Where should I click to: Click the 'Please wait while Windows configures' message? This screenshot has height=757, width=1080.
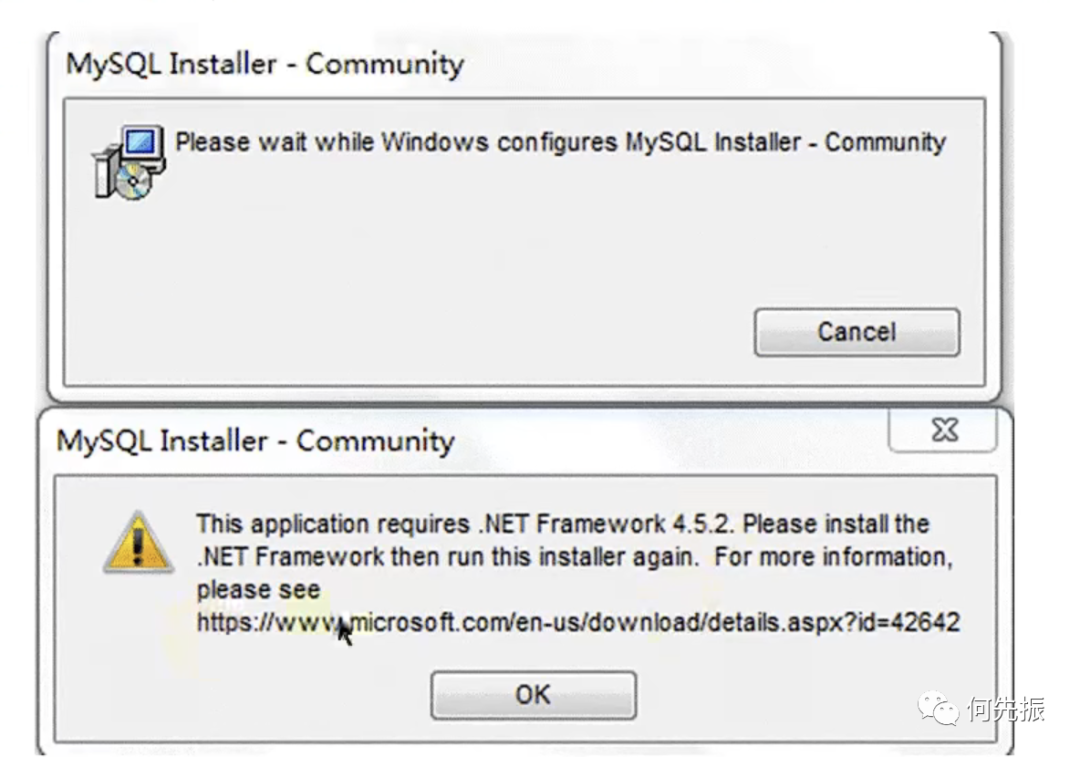pos(560,143)
